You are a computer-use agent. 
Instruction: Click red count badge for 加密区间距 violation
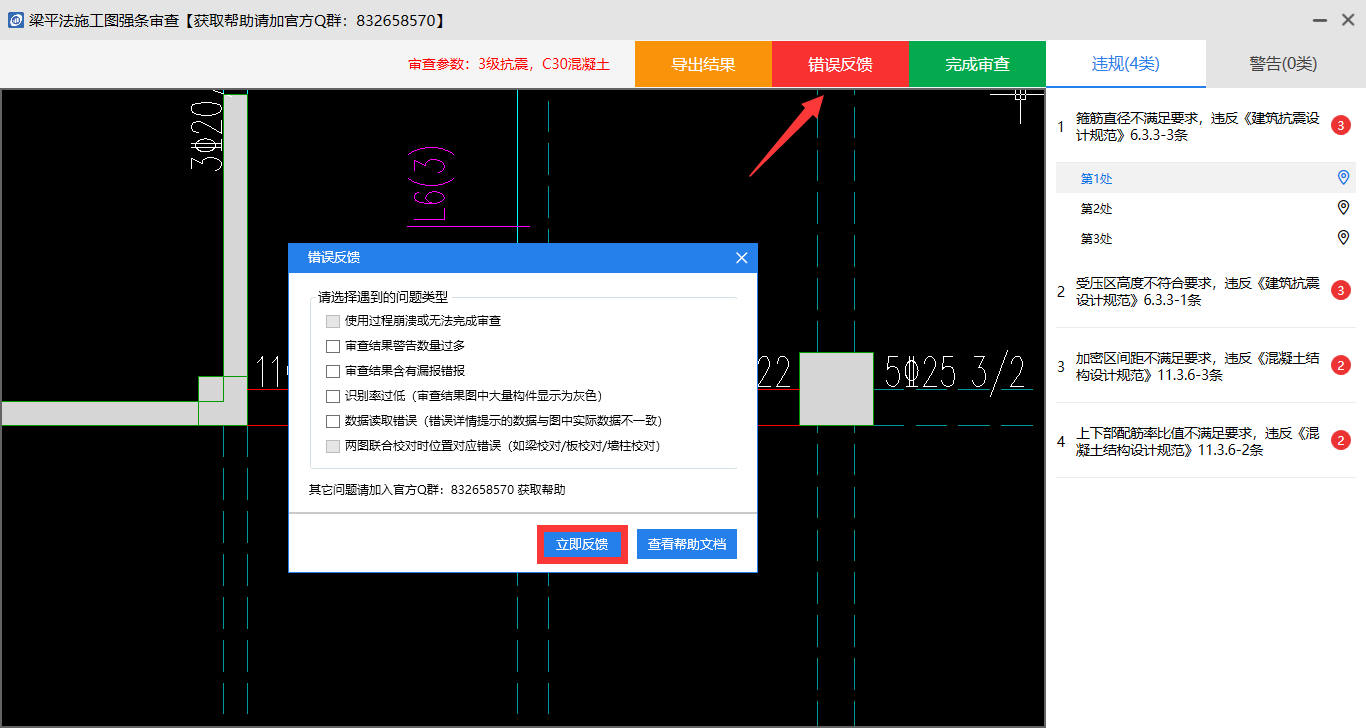click(1341, 366)
